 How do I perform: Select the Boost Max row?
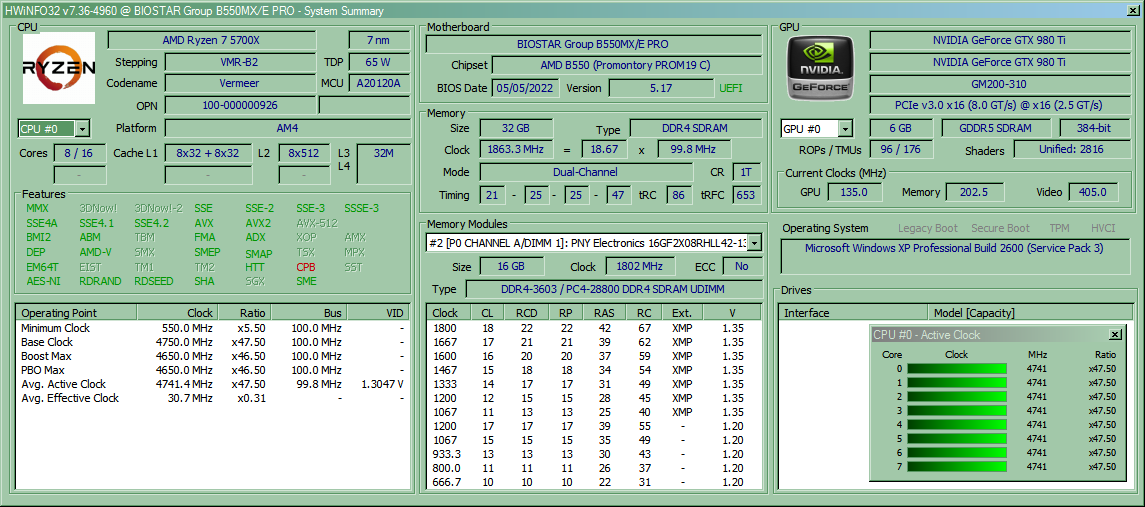(x=212, y=356)
